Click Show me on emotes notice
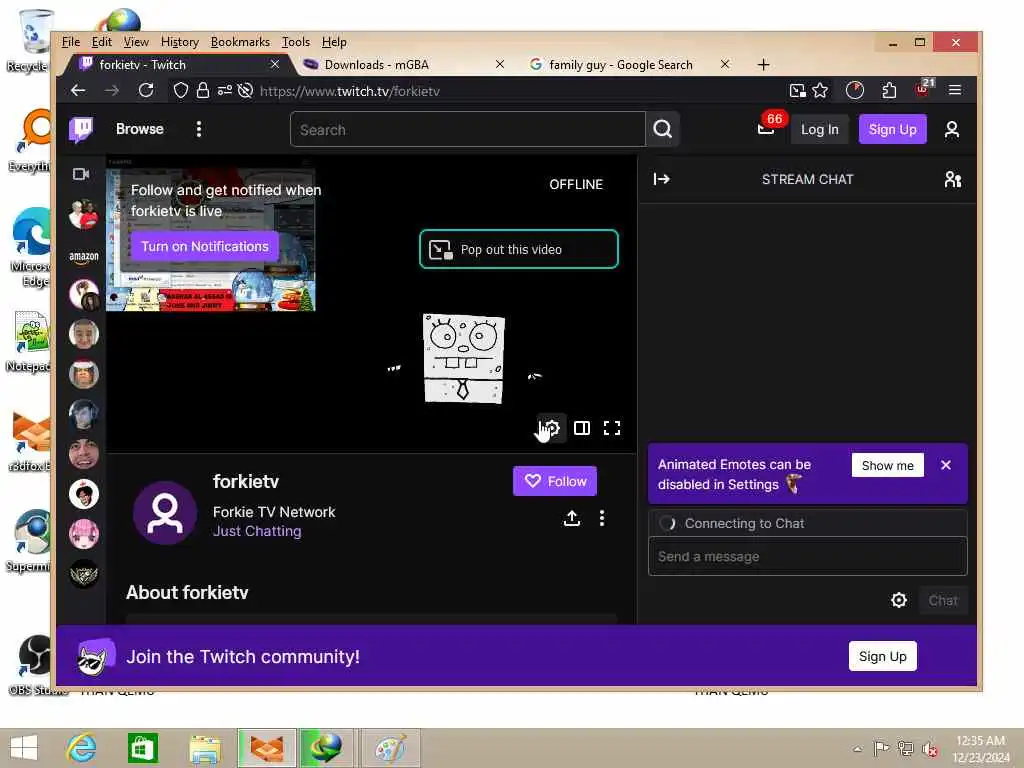Image resolution: width=1024 pixels, height=768 pixels. (888, 465)
